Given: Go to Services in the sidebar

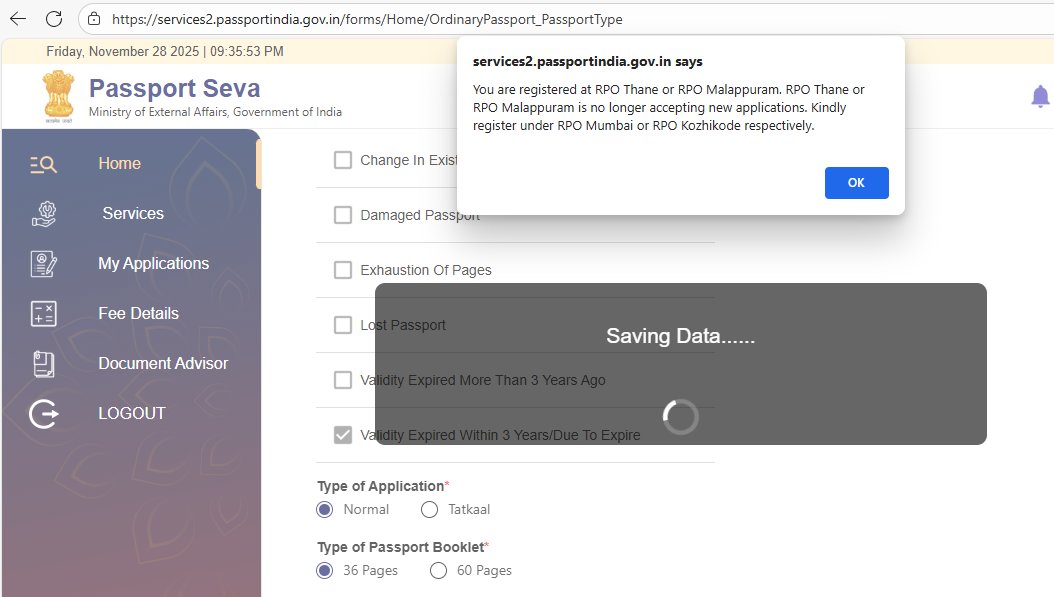Looking at the screenshot, I should 133,214.
